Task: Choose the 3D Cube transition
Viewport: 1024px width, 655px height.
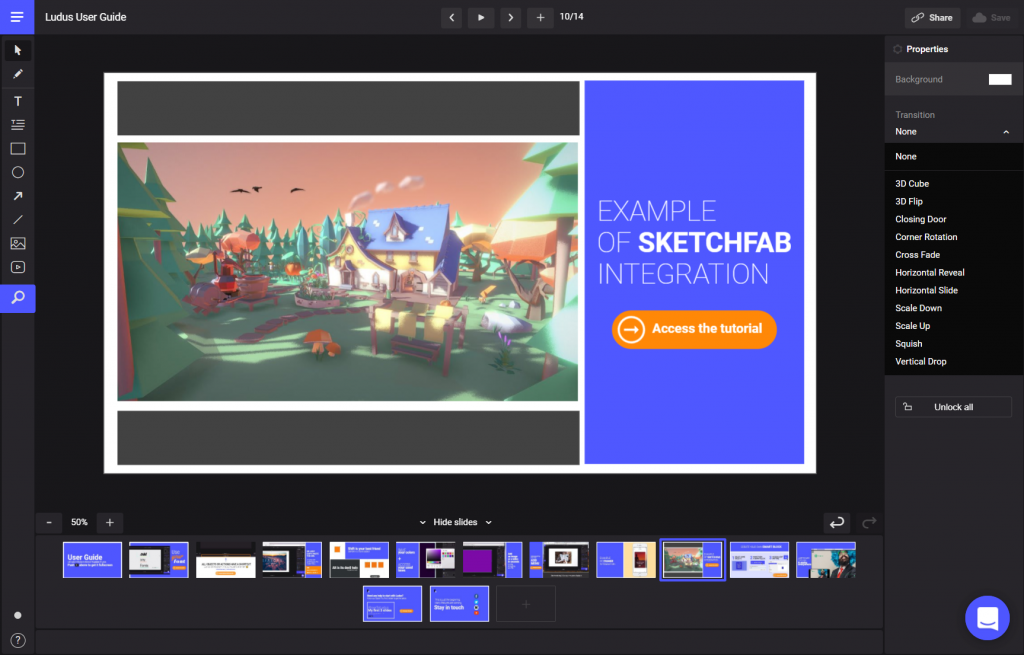Action: click(912, 184)
